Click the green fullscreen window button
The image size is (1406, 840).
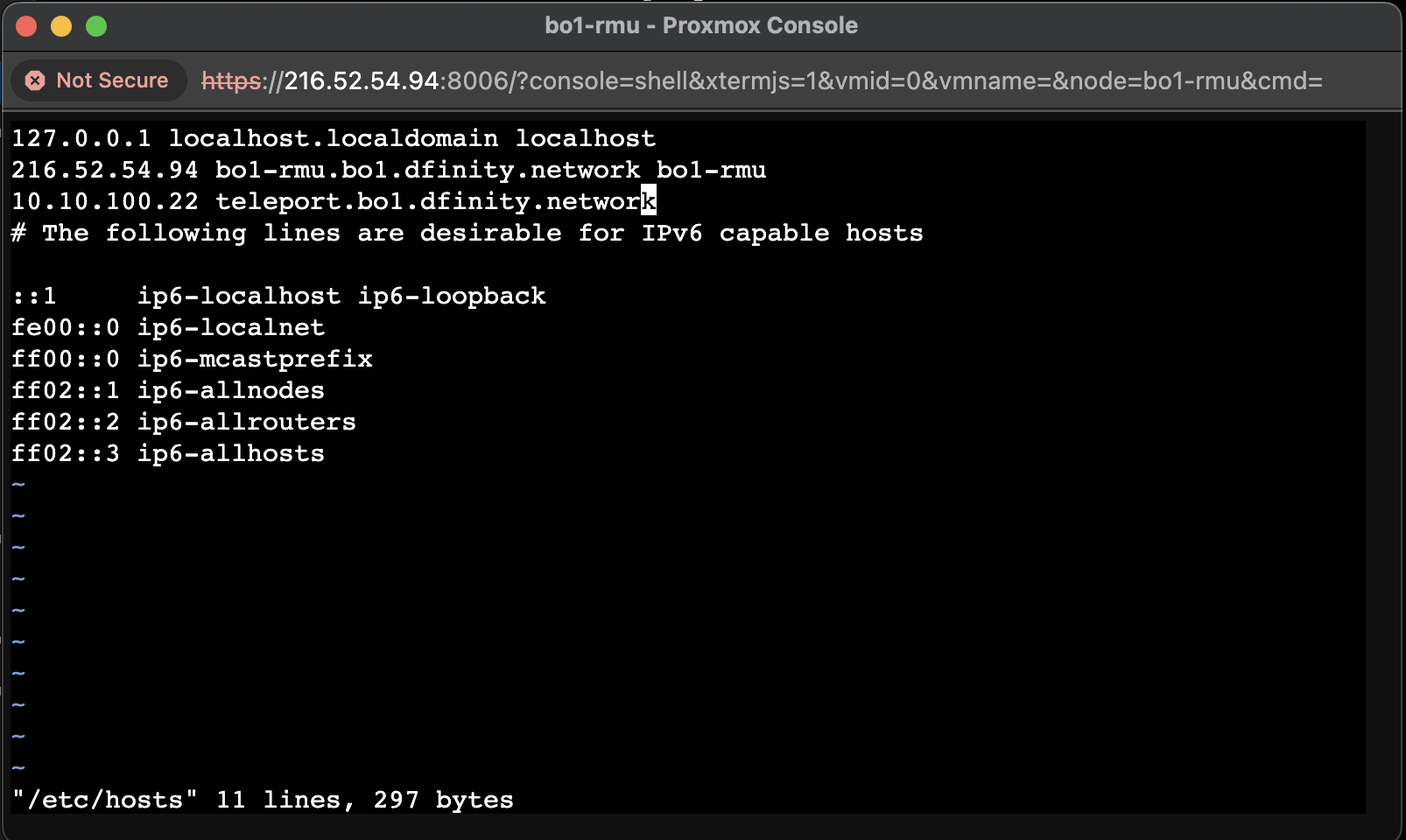pyautogui.click(x=96, y=26)
